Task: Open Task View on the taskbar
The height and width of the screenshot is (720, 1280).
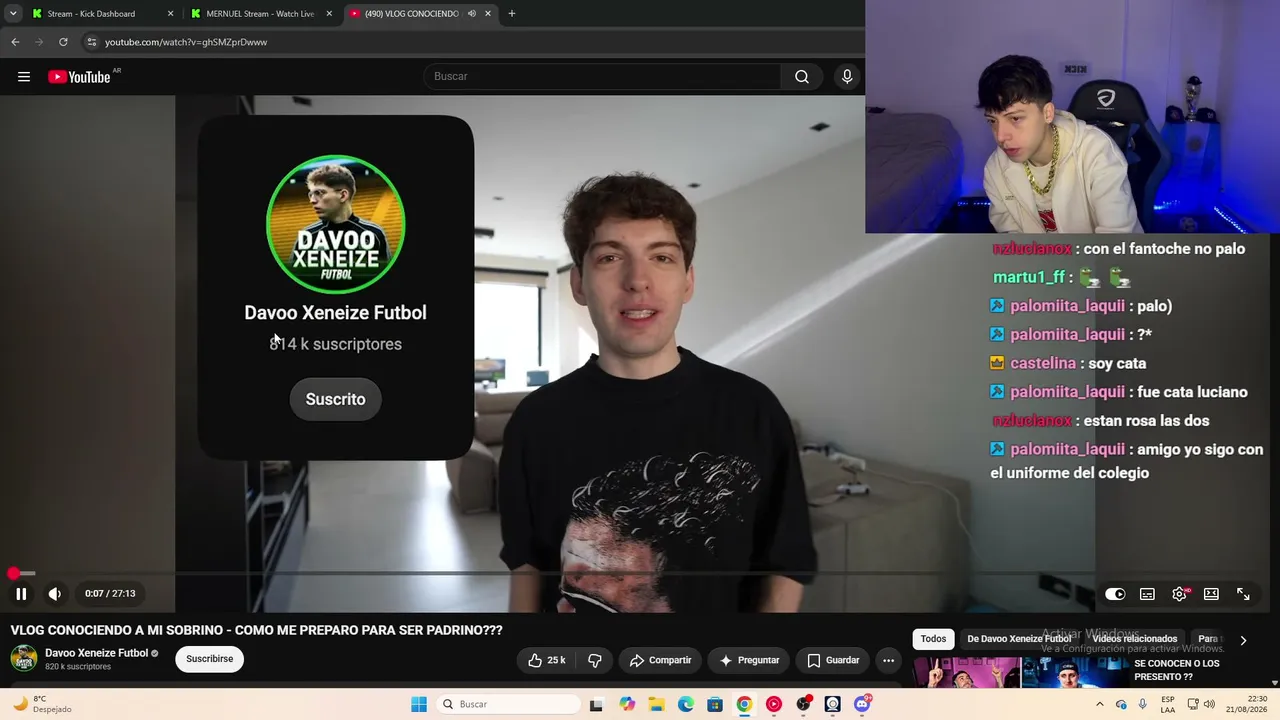Action: (596, 704)
